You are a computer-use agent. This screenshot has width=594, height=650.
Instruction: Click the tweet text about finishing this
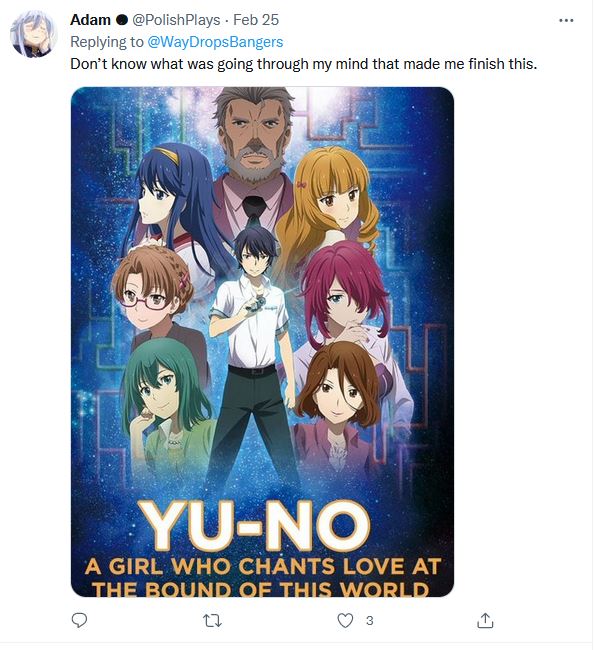tap(303, 64)
